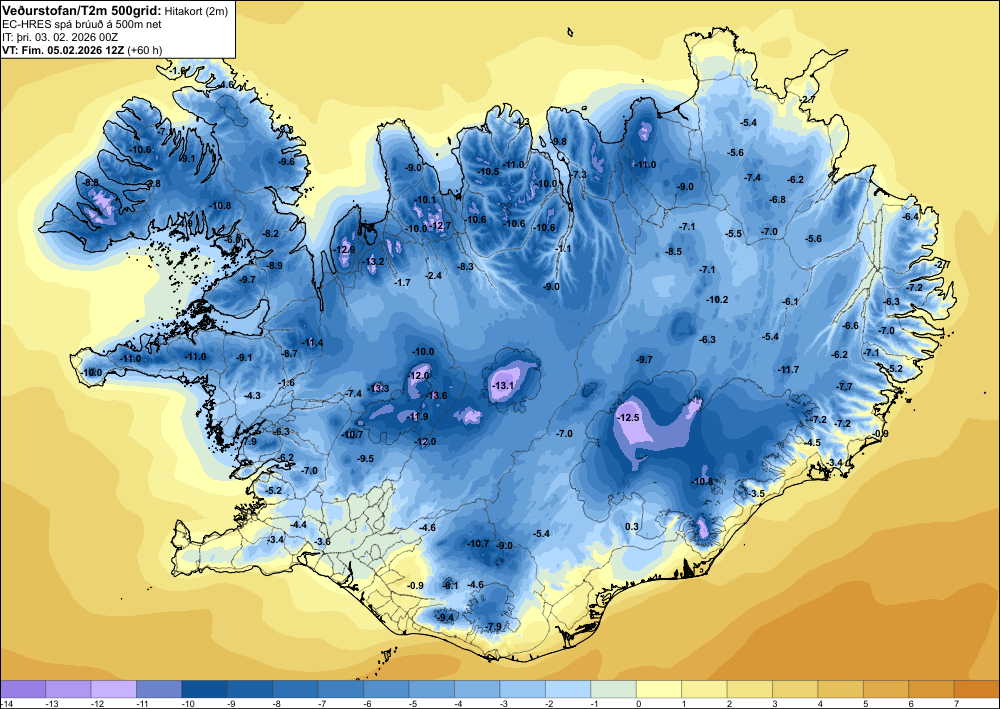
Task: Select the legend swatch between -10 and -9
Action: tap(204, 689)
